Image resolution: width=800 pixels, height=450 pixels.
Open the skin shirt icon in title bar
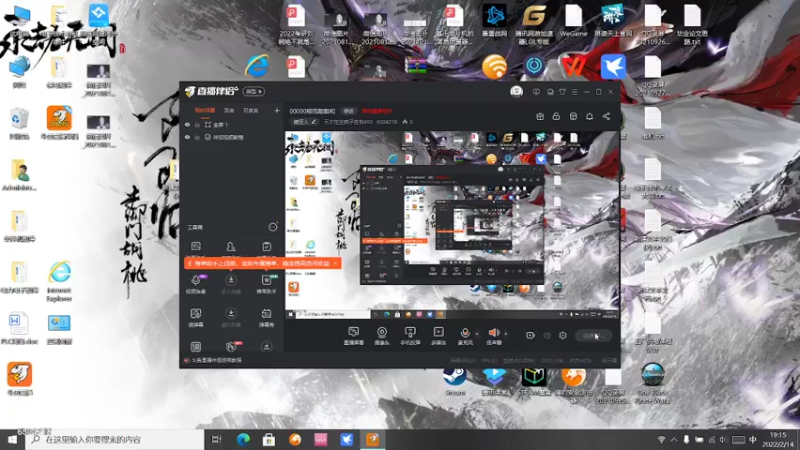562,92
